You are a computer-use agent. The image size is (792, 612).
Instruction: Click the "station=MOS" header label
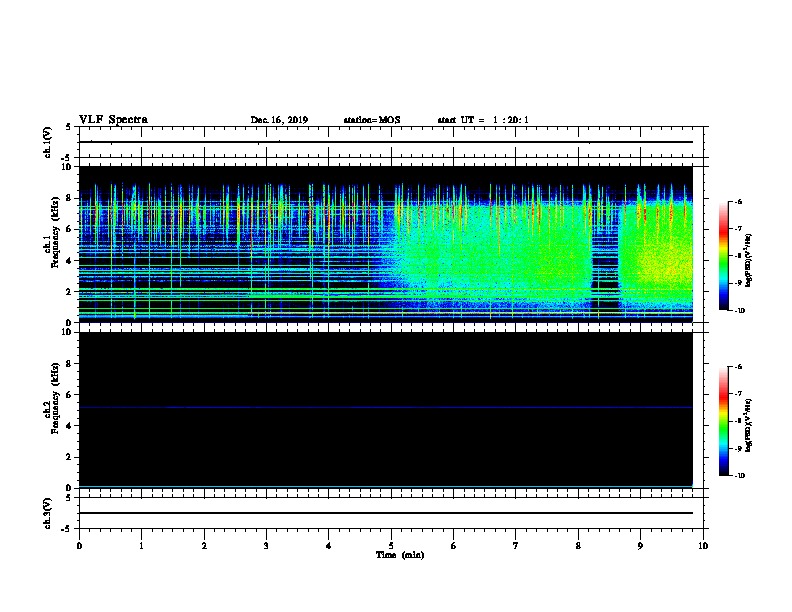tap(372, 120)
